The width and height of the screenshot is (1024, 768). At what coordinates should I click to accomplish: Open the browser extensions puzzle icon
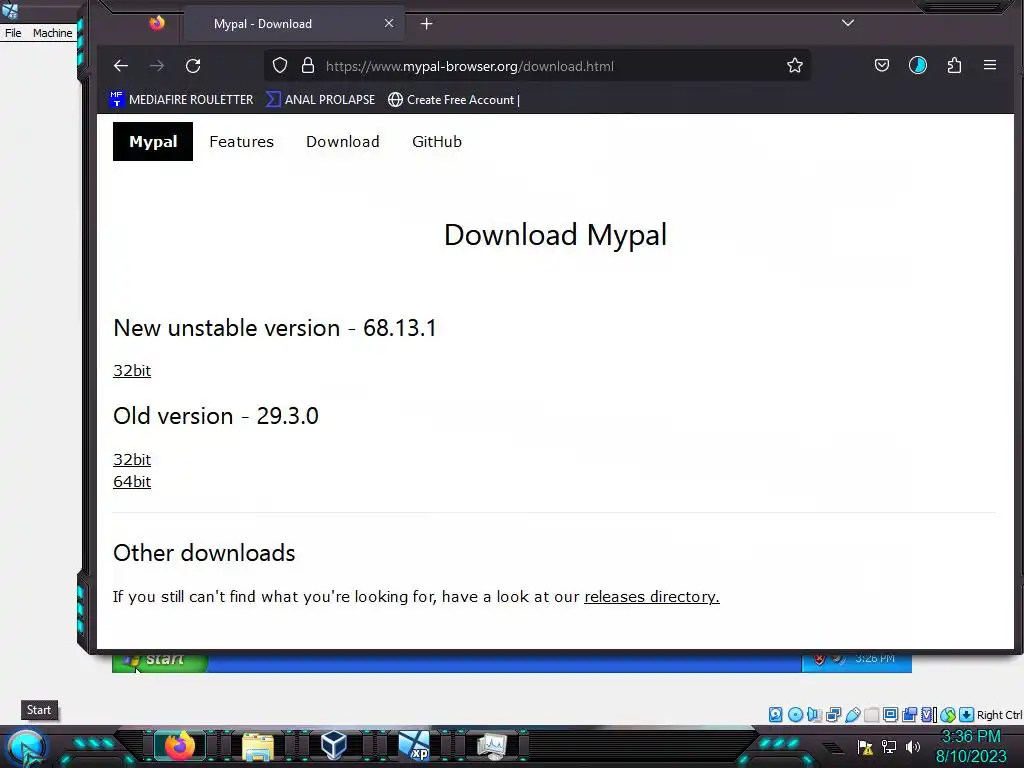[954, 65]
